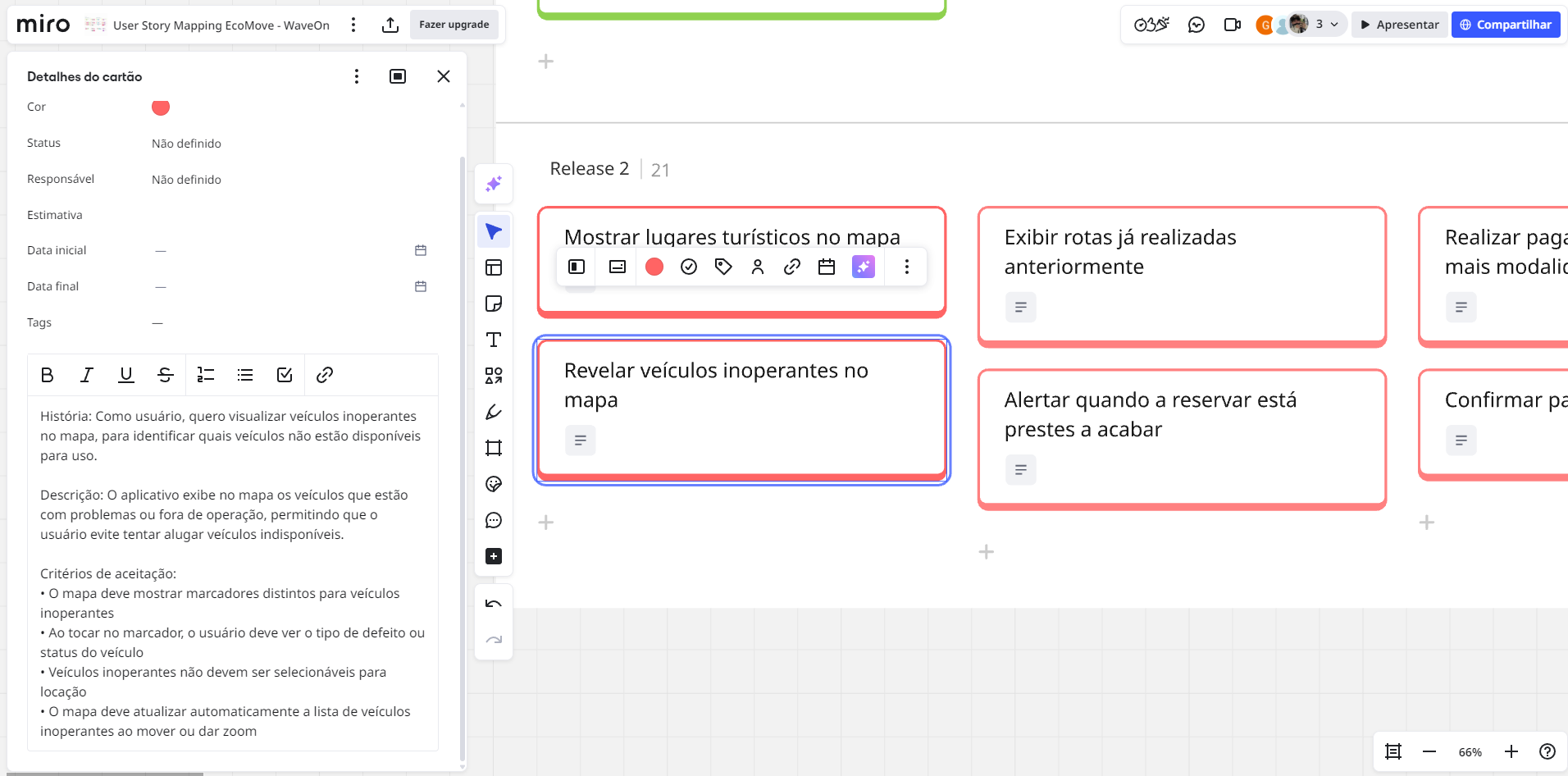
Task: Open card toolbar more options menu
Action: coord(906,267)
